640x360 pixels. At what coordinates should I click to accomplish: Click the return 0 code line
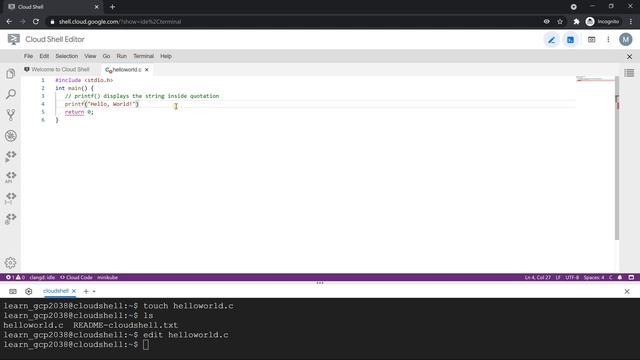tap(79, 112)
